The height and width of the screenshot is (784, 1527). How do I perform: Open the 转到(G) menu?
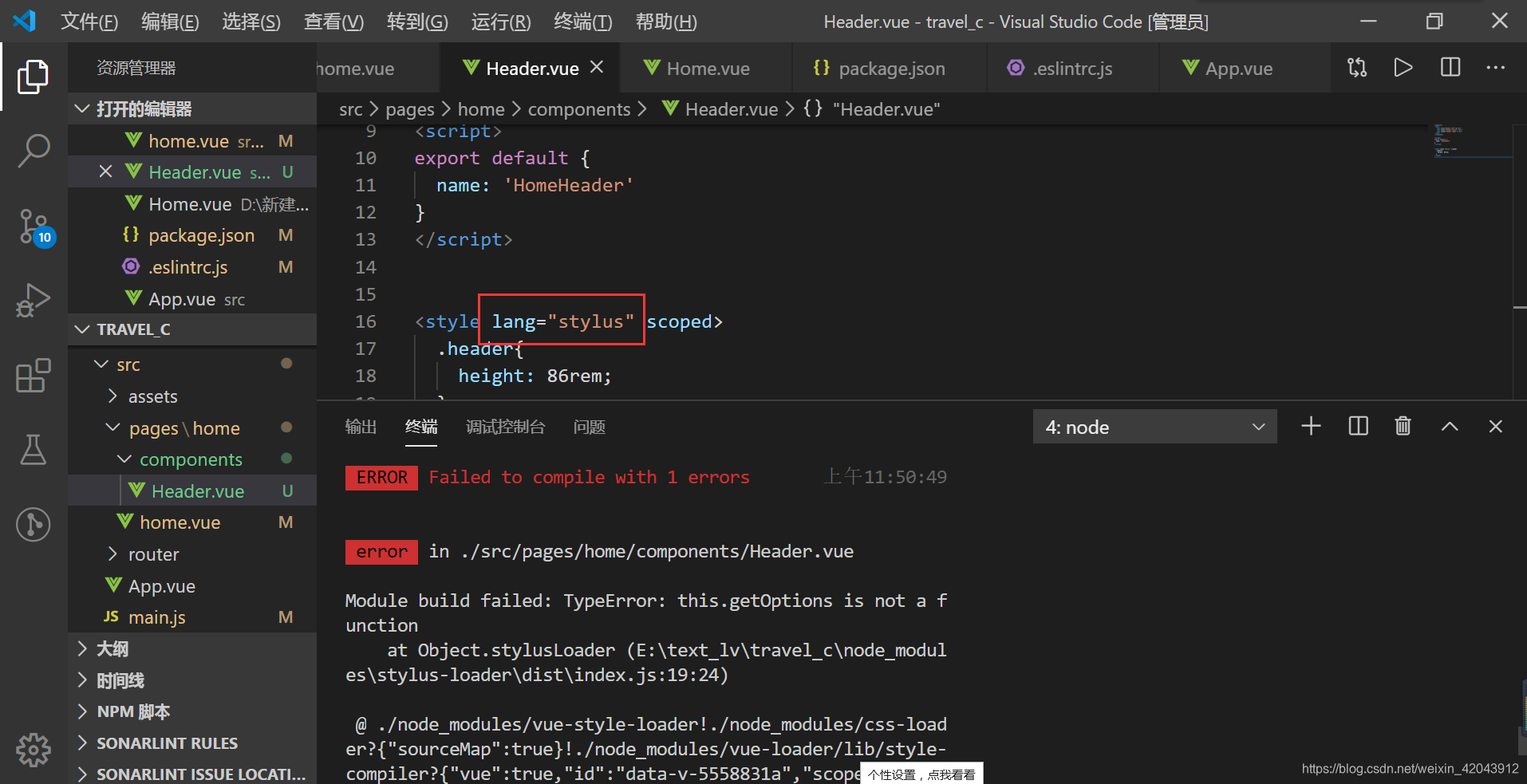pos(417,22)
